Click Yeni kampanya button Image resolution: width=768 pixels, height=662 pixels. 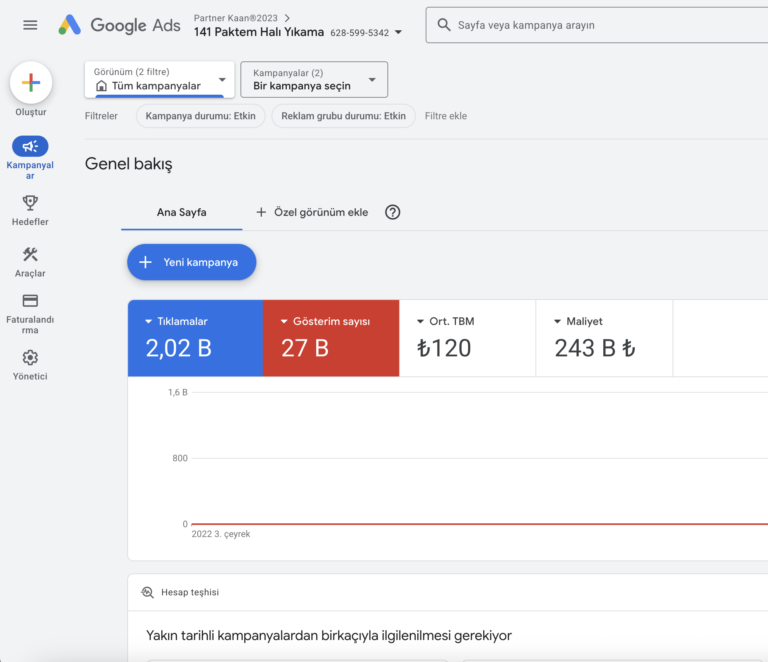click(x=192, y=262)
